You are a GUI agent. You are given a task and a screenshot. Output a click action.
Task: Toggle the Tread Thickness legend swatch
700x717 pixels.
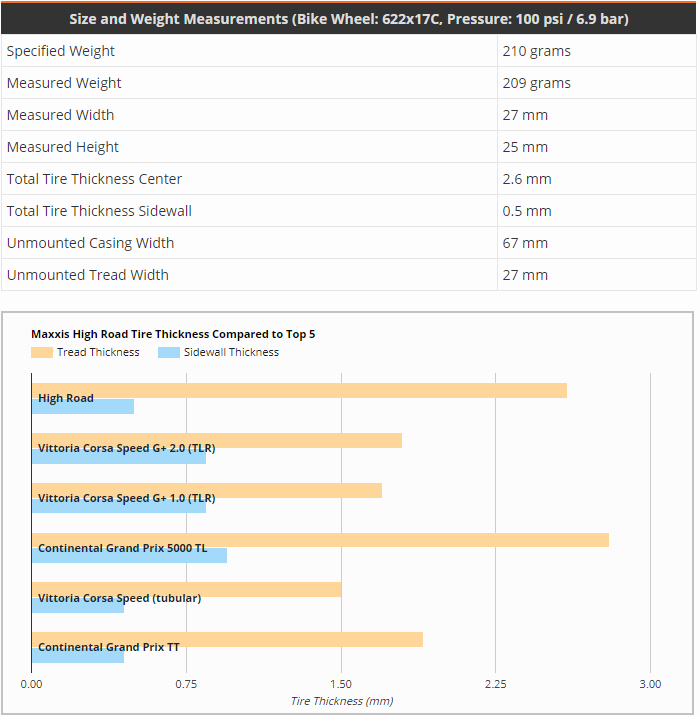coord(42,353)
